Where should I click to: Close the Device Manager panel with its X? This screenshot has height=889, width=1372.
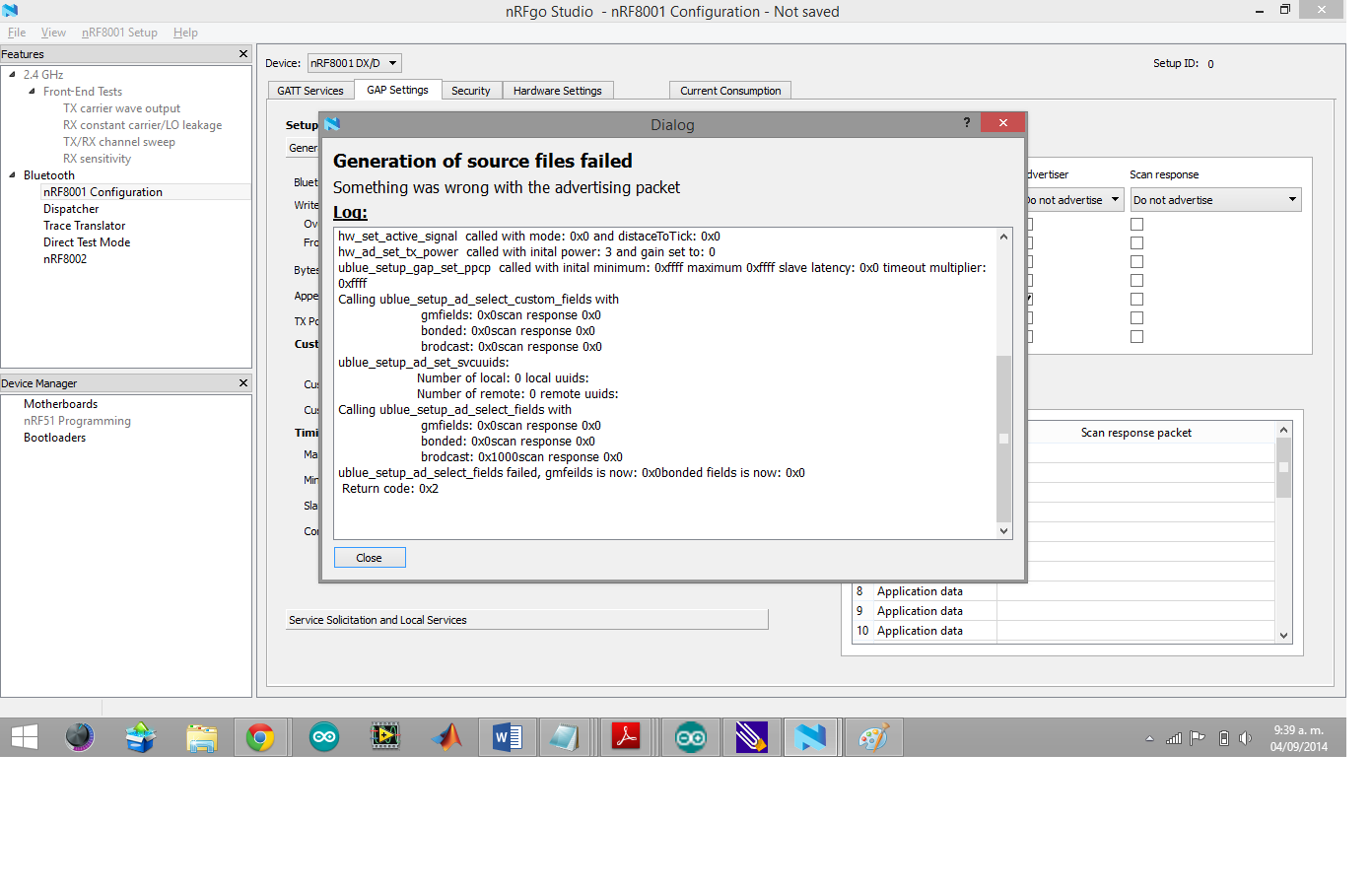coord(243,382)
